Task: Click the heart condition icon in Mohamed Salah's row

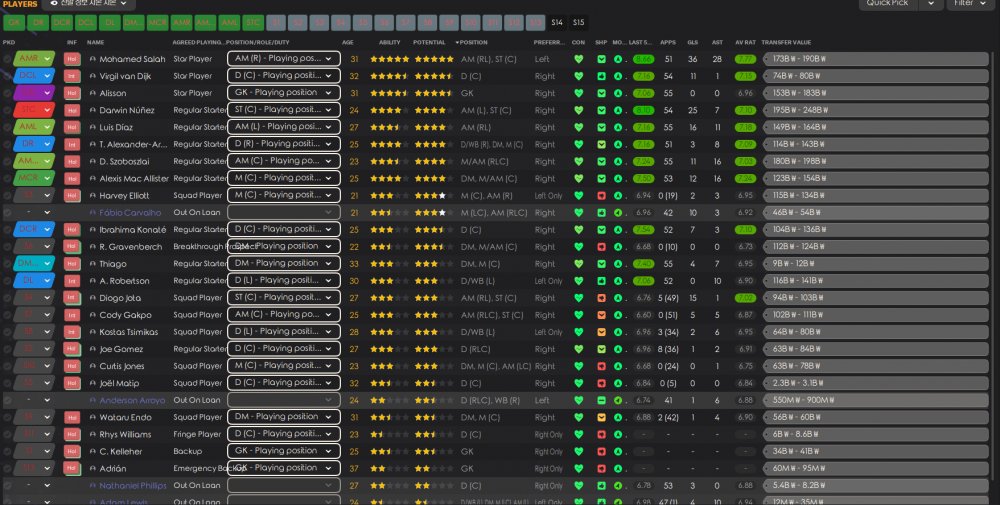Action: tap(578, 59)
